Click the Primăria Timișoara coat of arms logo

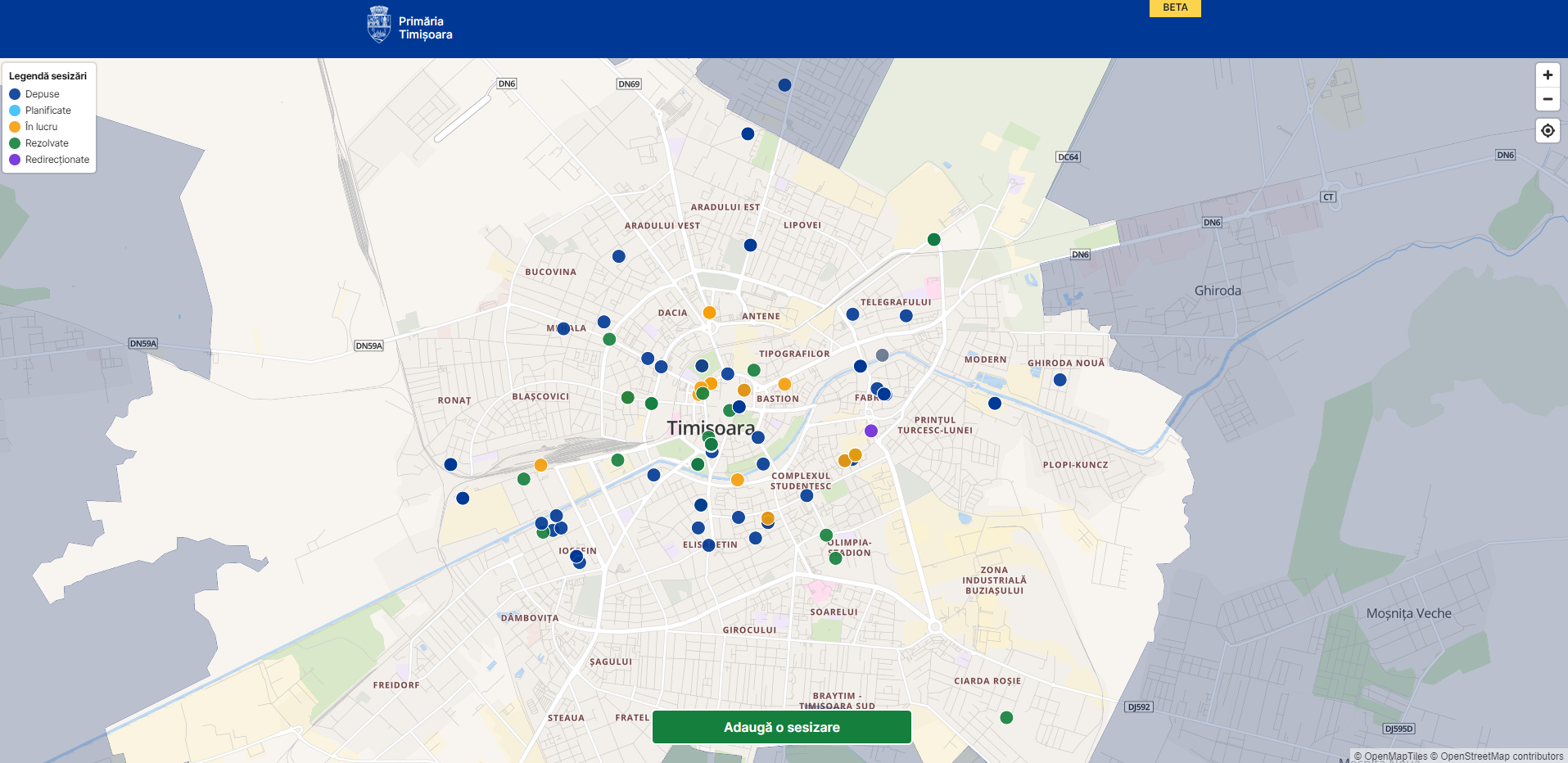[x=378, y=25]
